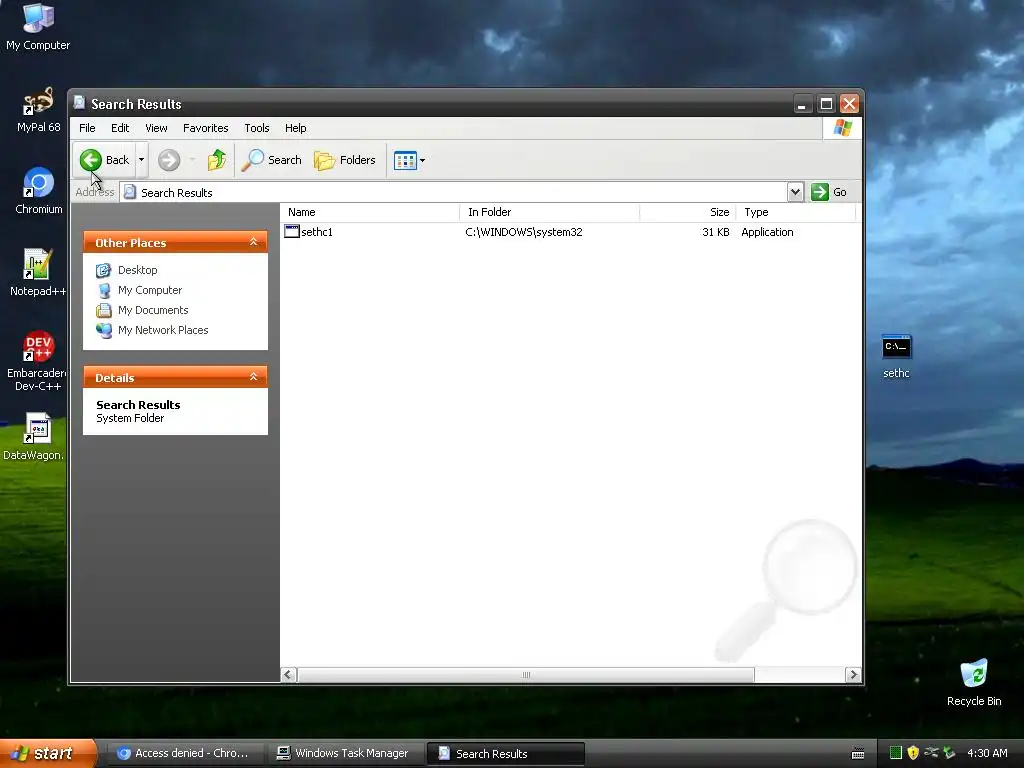The width and height of the screenshot is (1024, 768).
Task: Click the on-screen keyboard tray icon
Action: point(858,754)
